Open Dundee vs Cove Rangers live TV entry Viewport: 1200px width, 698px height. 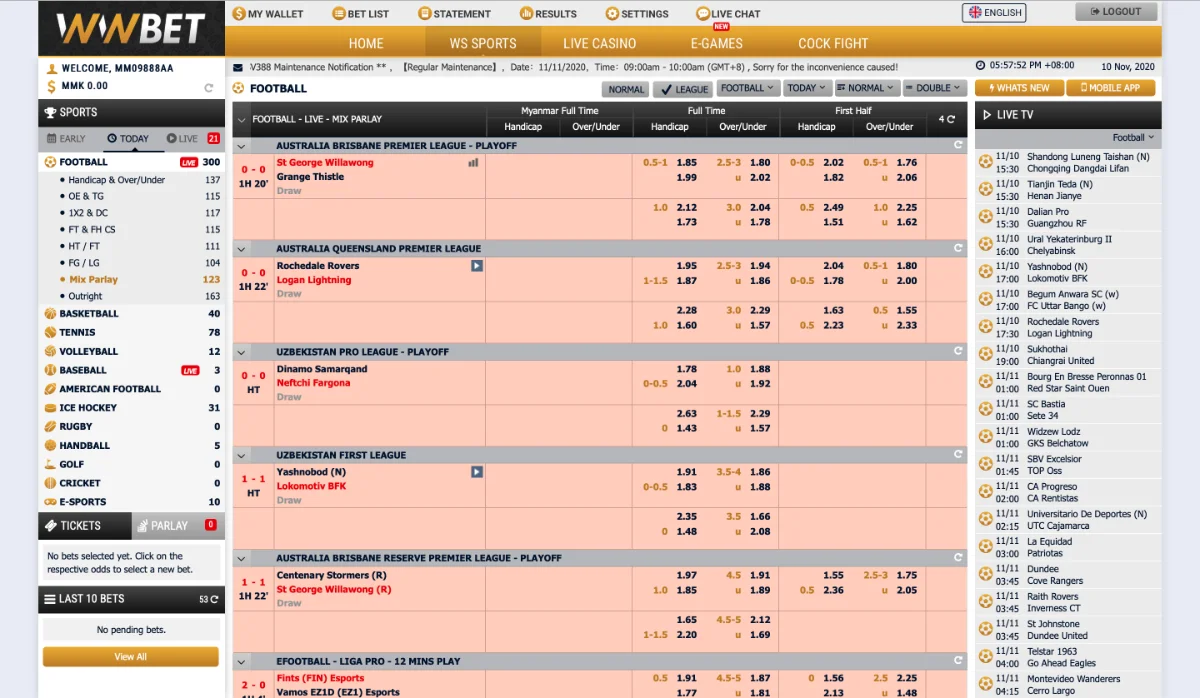pos(1068,575)
